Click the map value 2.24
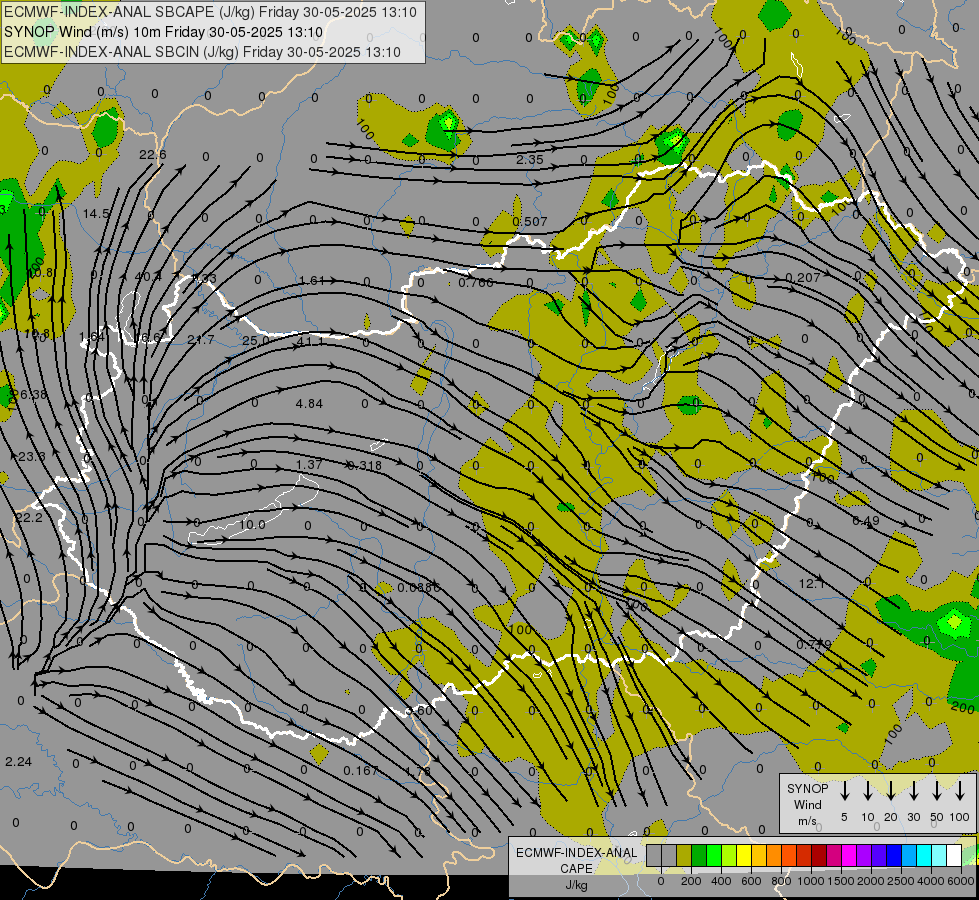This screenshot has height=900, width=979. pyautogui.click(x=18, y=761)
